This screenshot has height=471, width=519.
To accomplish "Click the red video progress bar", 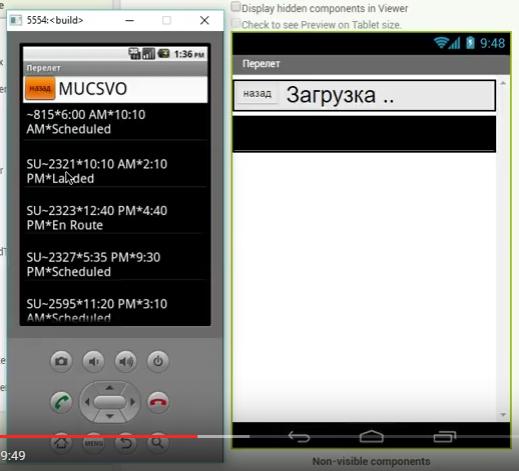I will [99, 436].
